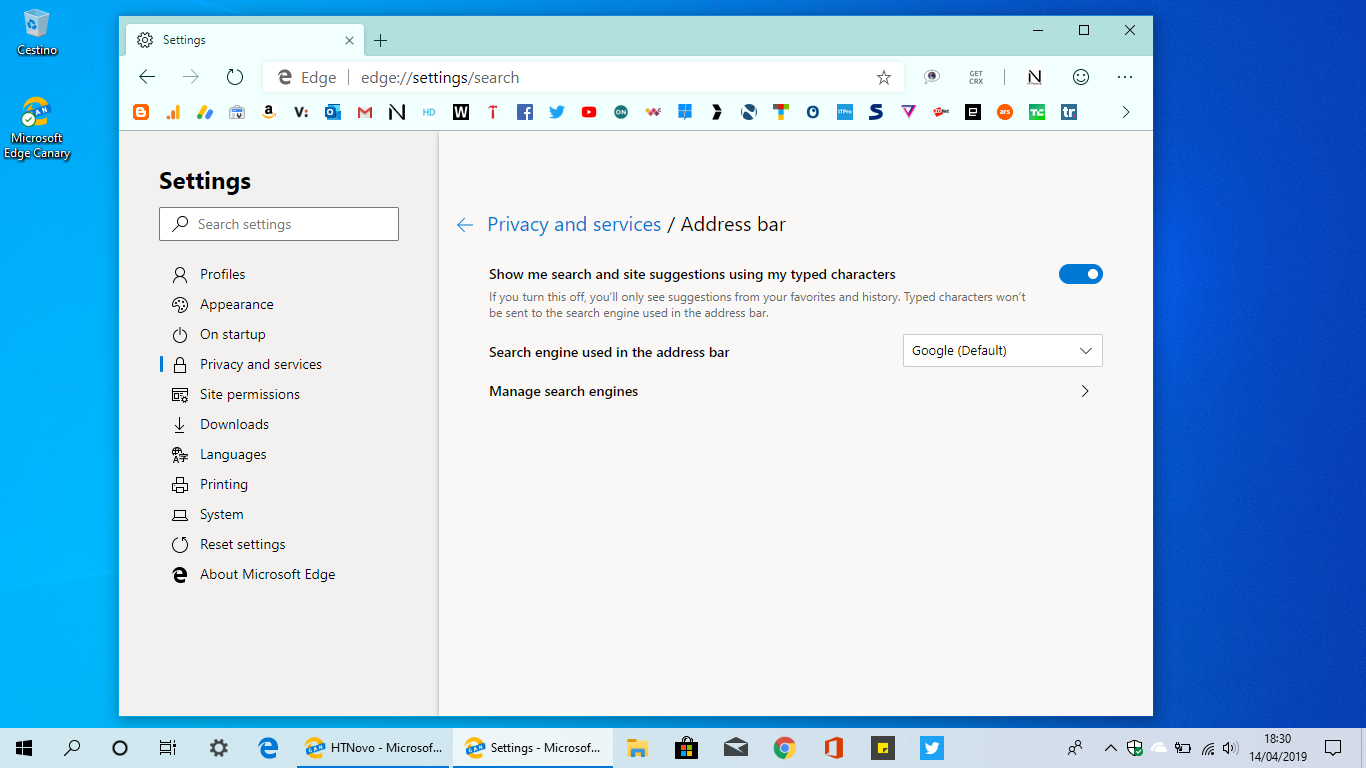The height and width of the screenshot is (768, 1366).
Task: Turn off search and site suggestions toggle
Action: pyautogui.click(x=1081, y=274)
